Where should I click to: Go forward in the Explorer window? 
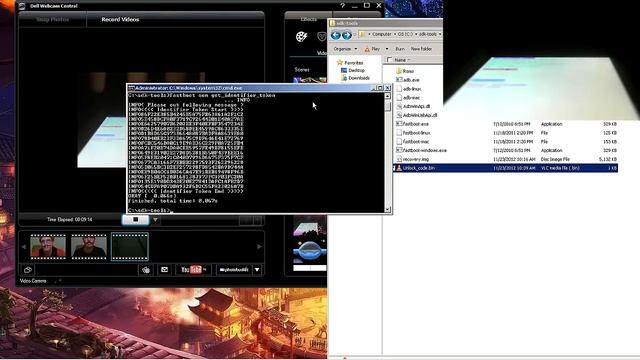point(347,36)
